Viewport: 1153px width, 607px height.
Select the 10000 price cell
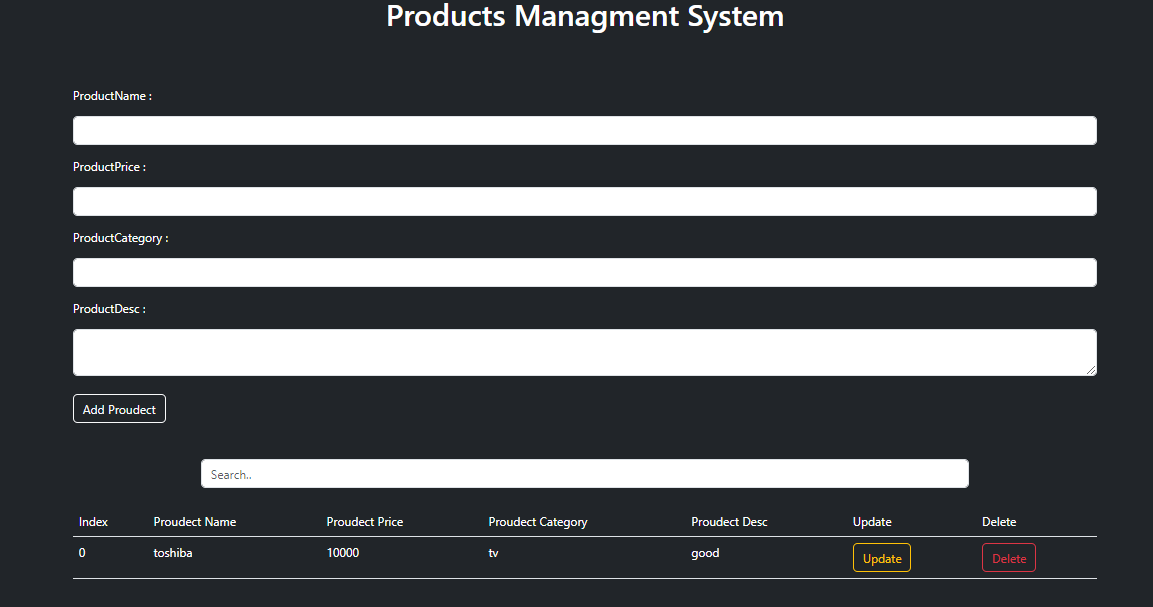343,553
